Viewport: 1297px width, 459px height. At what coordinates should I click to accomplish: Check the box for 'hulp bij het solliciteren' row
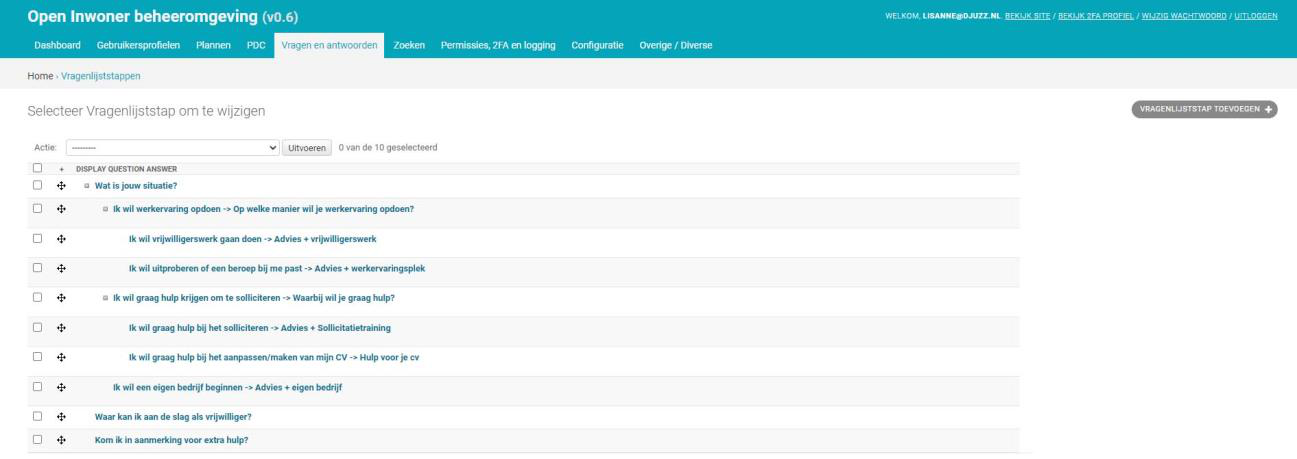pos(37,327)
